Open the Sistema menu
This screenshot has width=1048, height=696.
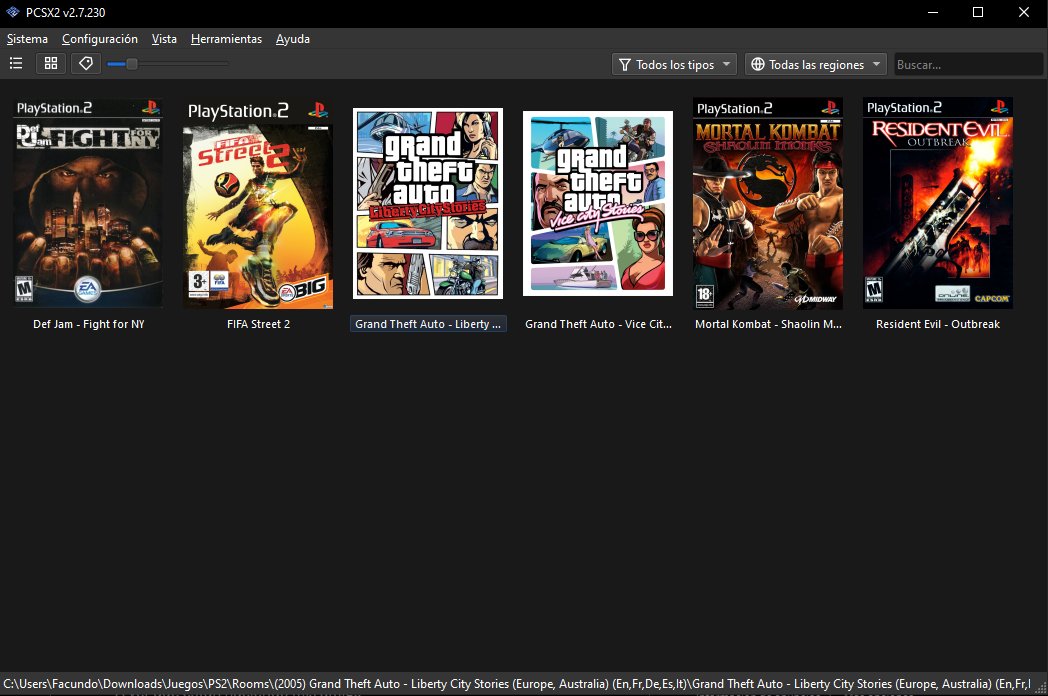27,39
